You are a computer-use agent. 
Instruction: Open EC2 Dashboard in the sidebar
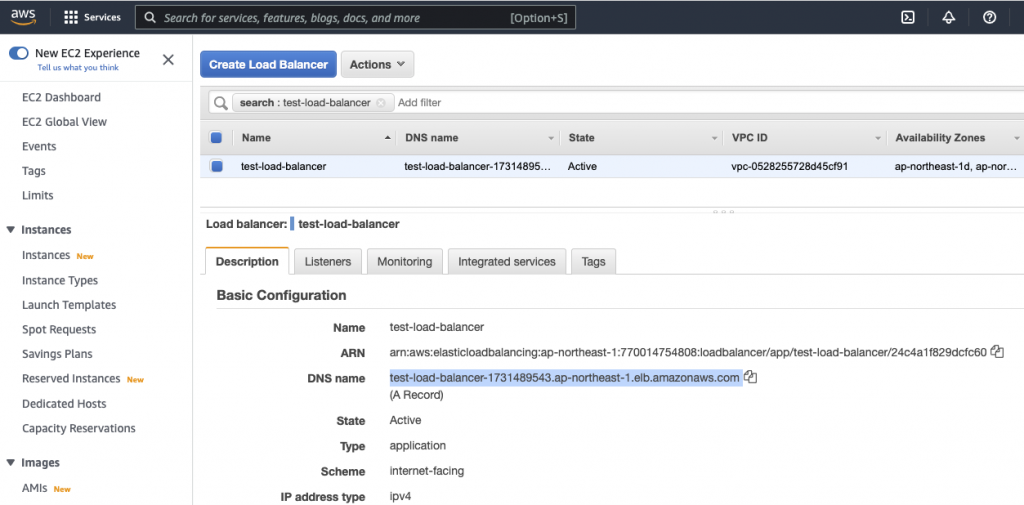61,97
